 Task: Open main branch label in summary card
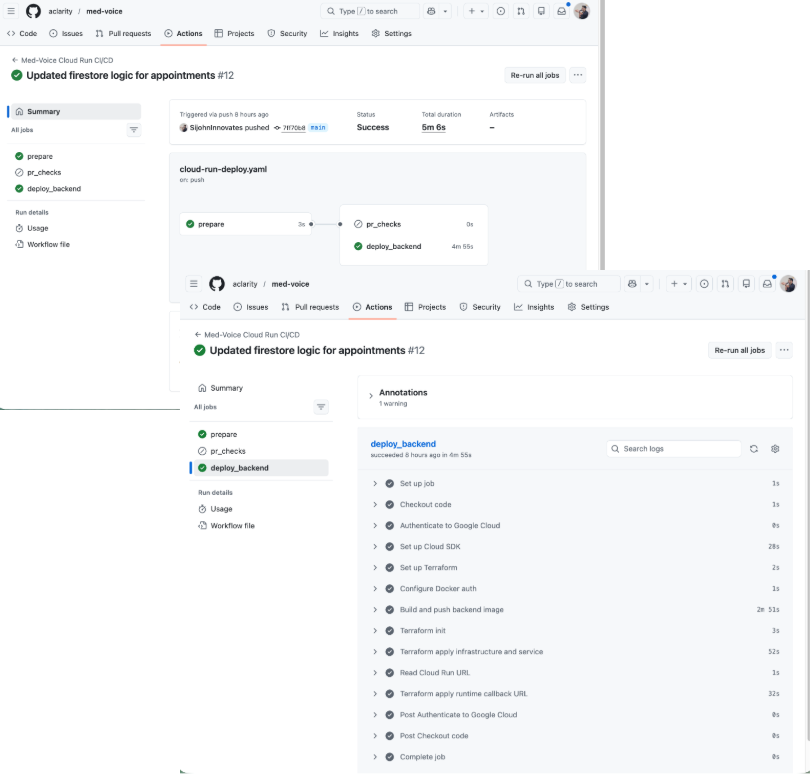click(x=318, y=128)
